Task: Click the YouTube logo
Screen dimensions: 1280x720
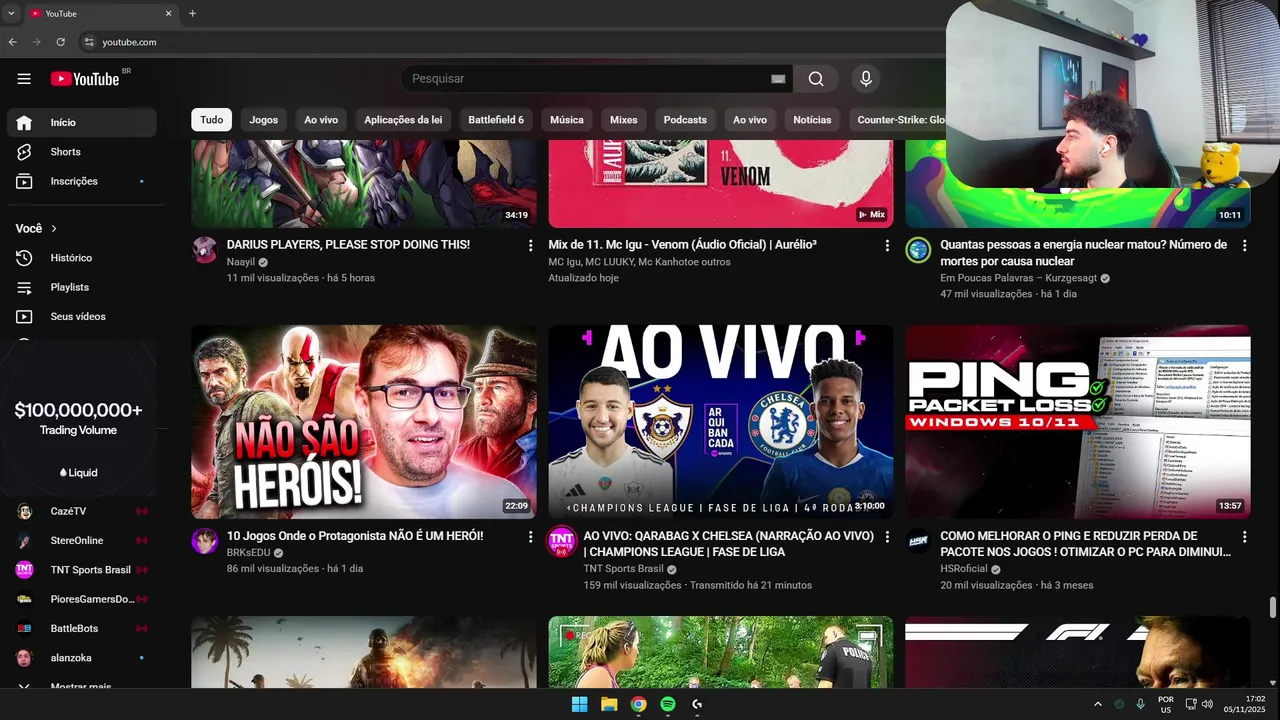Action: 85,79
